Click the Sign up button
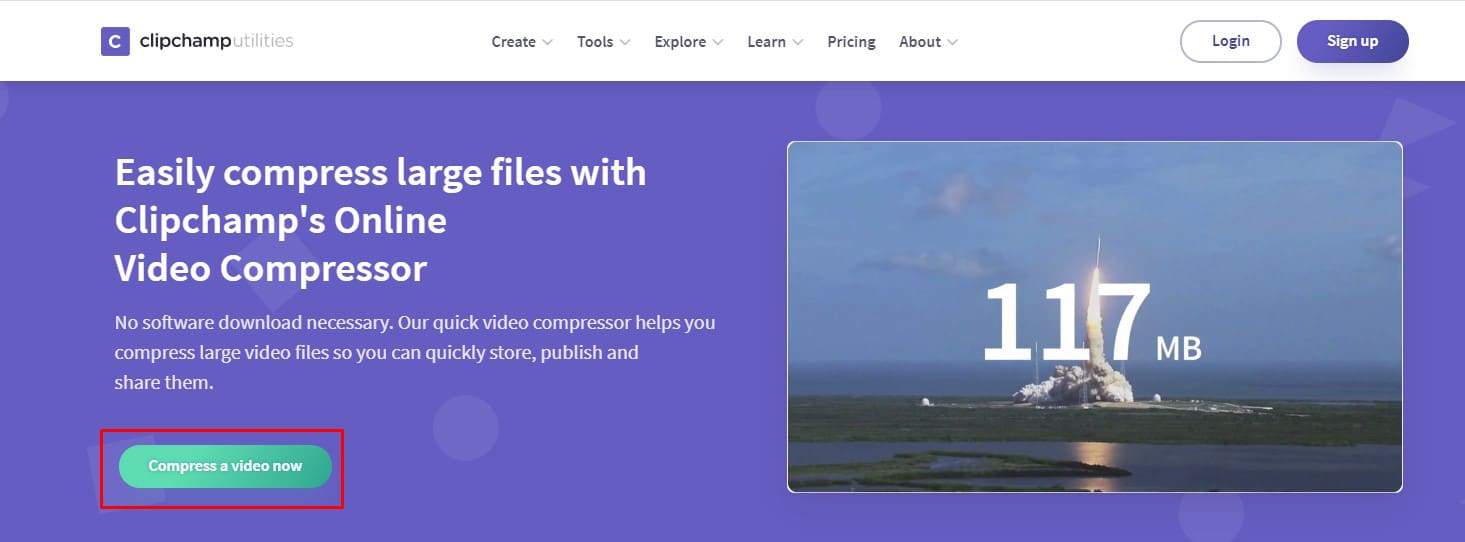1465x542 pixels. [1352, 41]
